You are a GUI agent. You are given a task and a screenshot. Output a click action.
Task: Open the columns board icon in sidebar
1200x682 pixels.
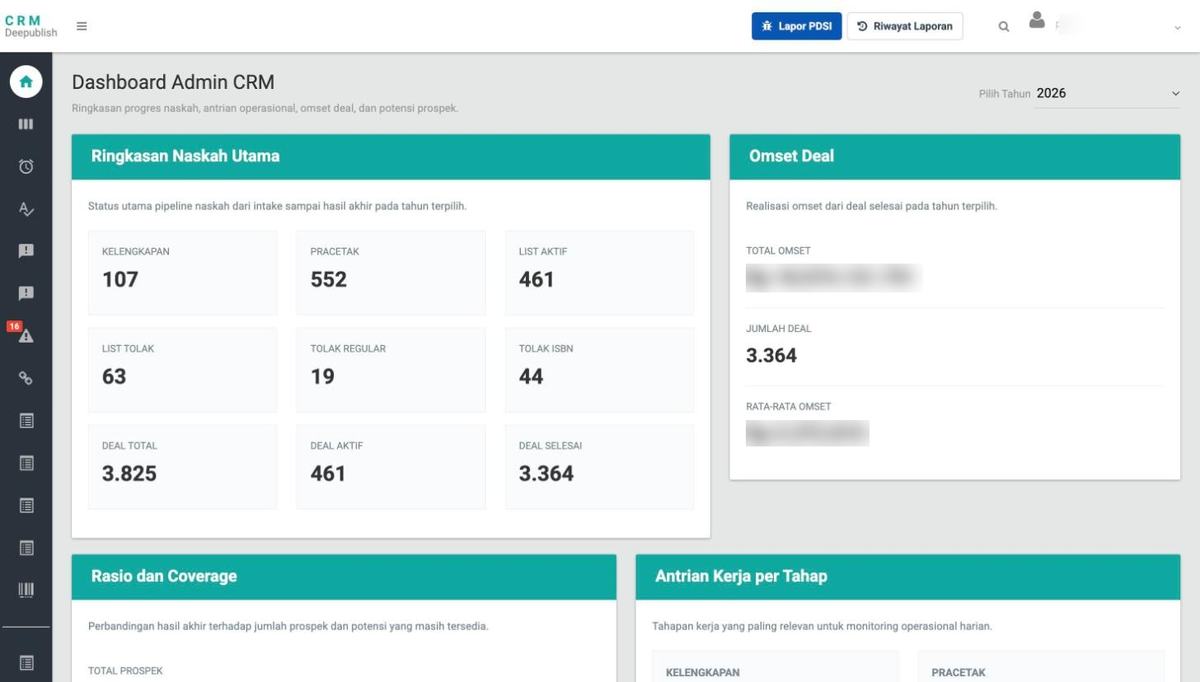[x=26, y=124]
